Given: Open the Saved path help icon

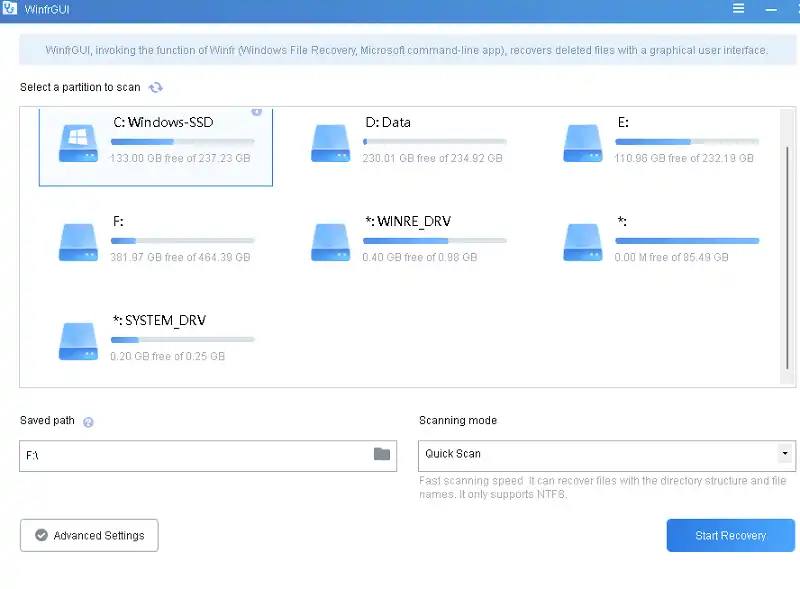Looking at the screenshot, I should [88, 422].
